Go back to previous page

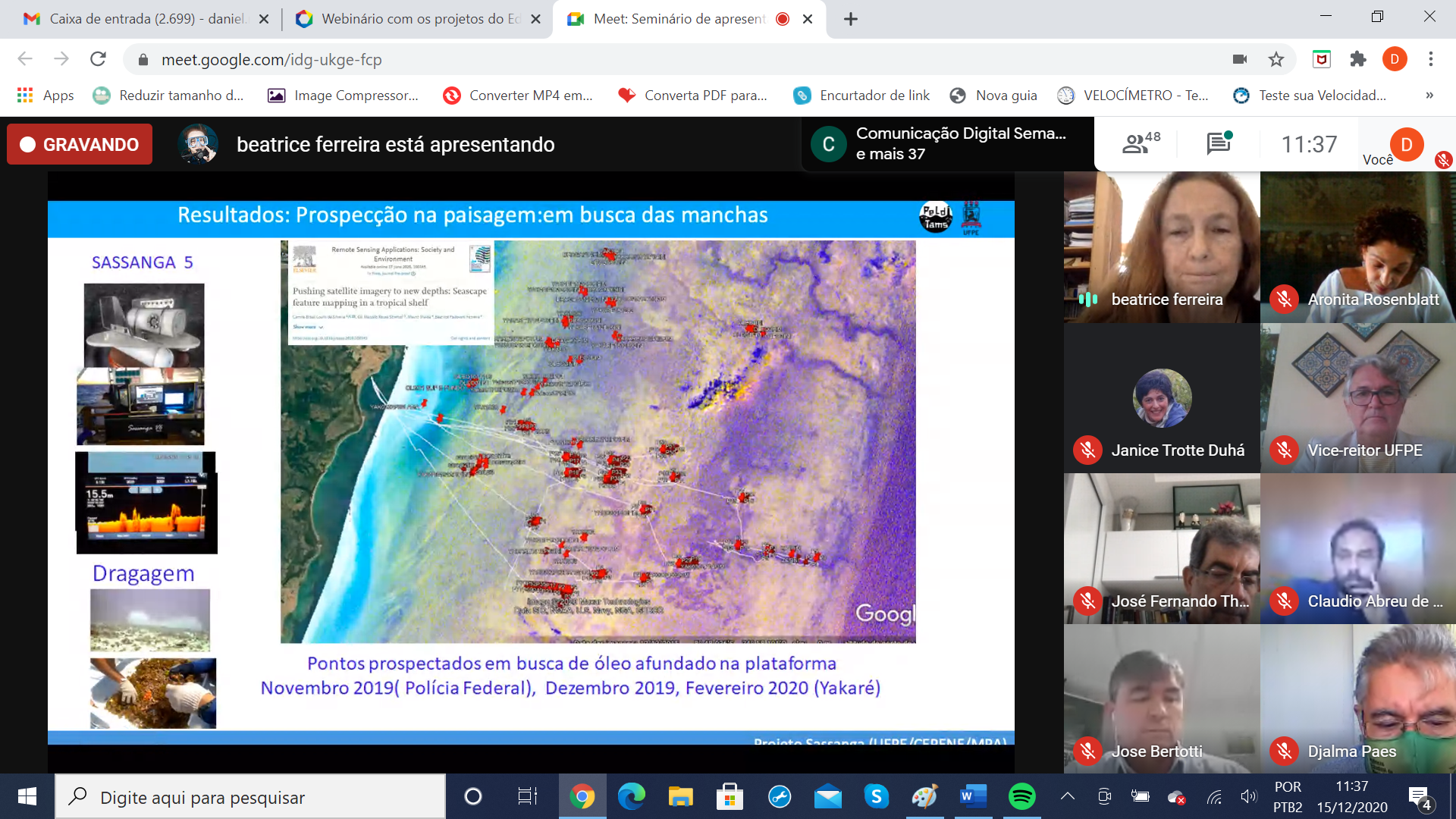[x=25, y=59]
